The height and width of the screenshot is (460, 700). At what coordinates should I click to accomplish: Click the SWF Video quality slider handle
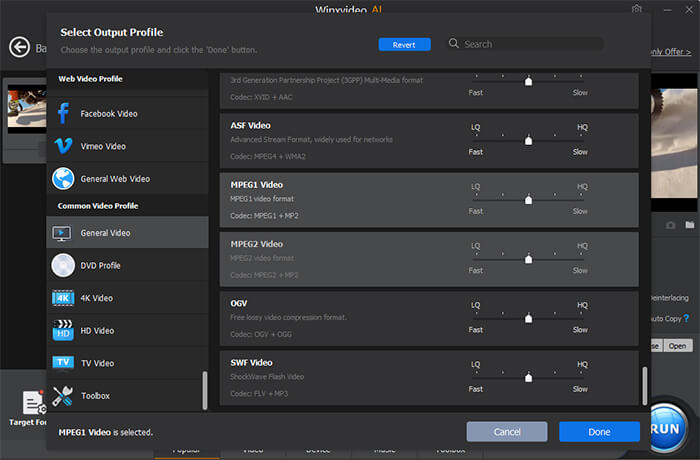coord(529,377)
